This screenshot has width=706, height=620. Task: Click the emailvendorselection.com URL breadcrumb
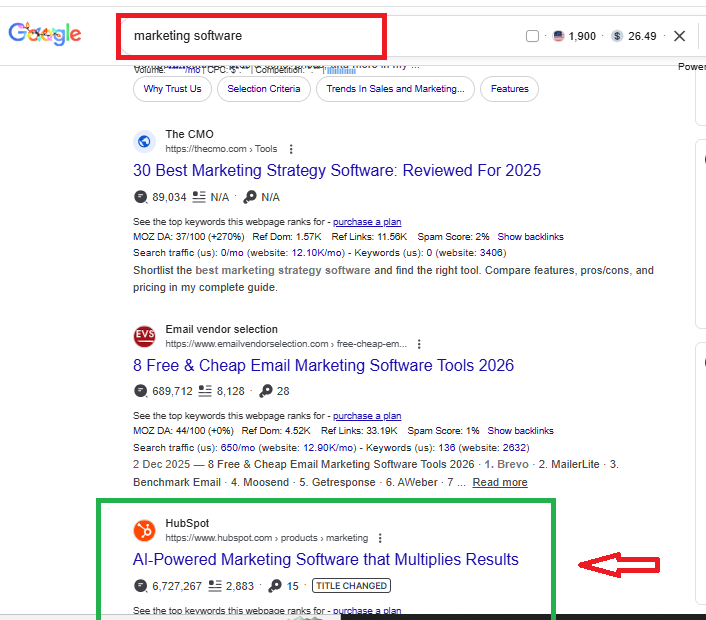[286, 344]
